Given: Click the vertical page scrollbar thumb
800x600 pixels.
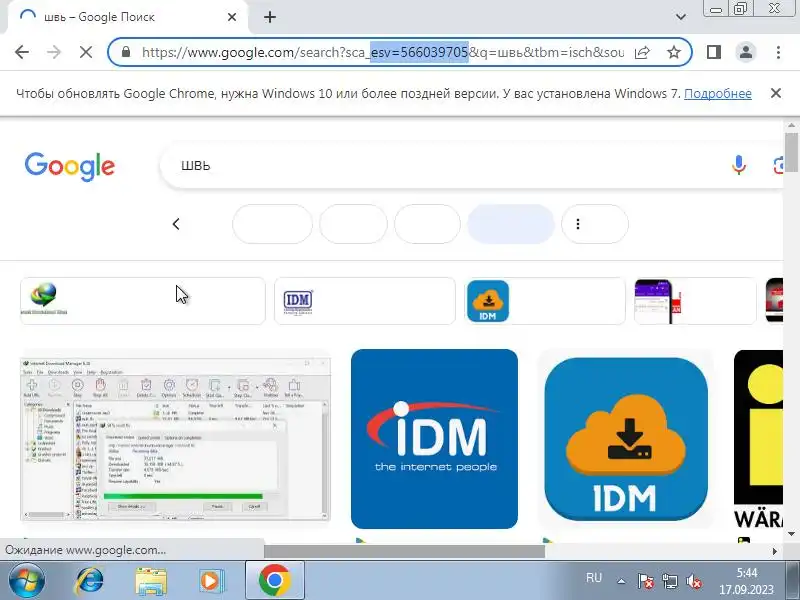Looking at the screenshot, I should pyautogui.click(x=791, y=152).
